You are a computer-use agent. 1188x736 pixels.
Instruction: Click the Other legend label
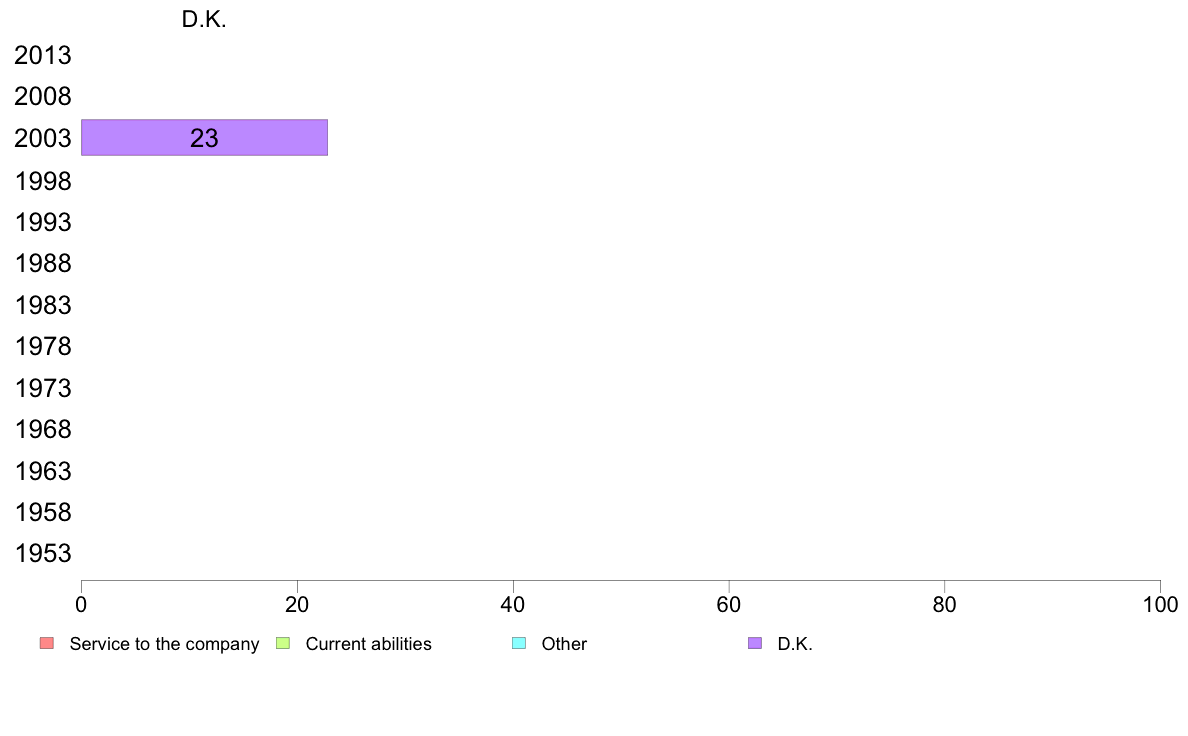point(564,644)
